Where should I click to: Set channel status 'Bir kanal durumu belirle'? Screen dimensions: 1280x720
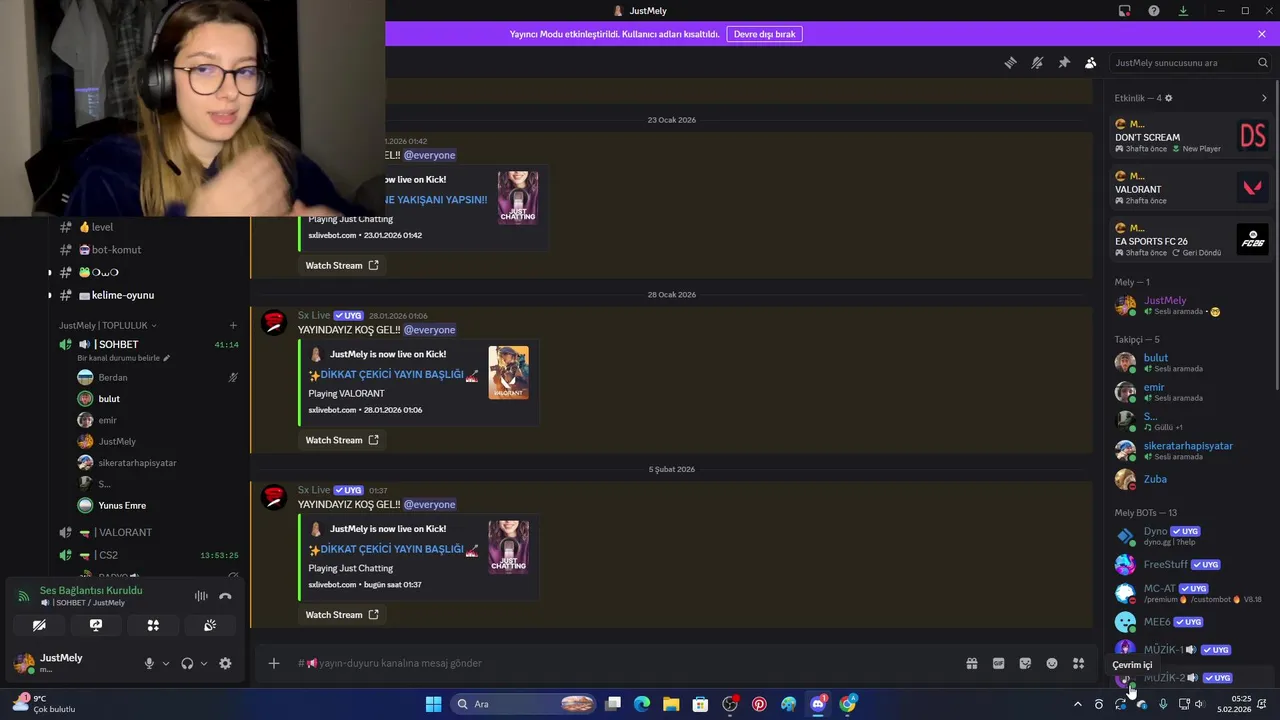pyautogui.click(x=124, y=358)
